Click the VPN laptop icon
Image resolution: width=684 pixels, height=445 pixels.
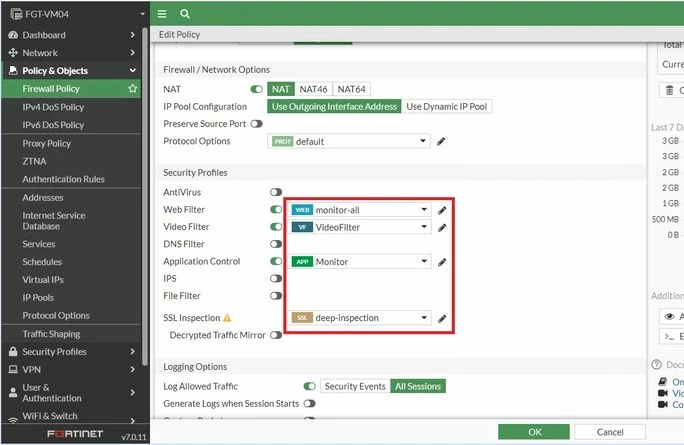coord(13,370)
